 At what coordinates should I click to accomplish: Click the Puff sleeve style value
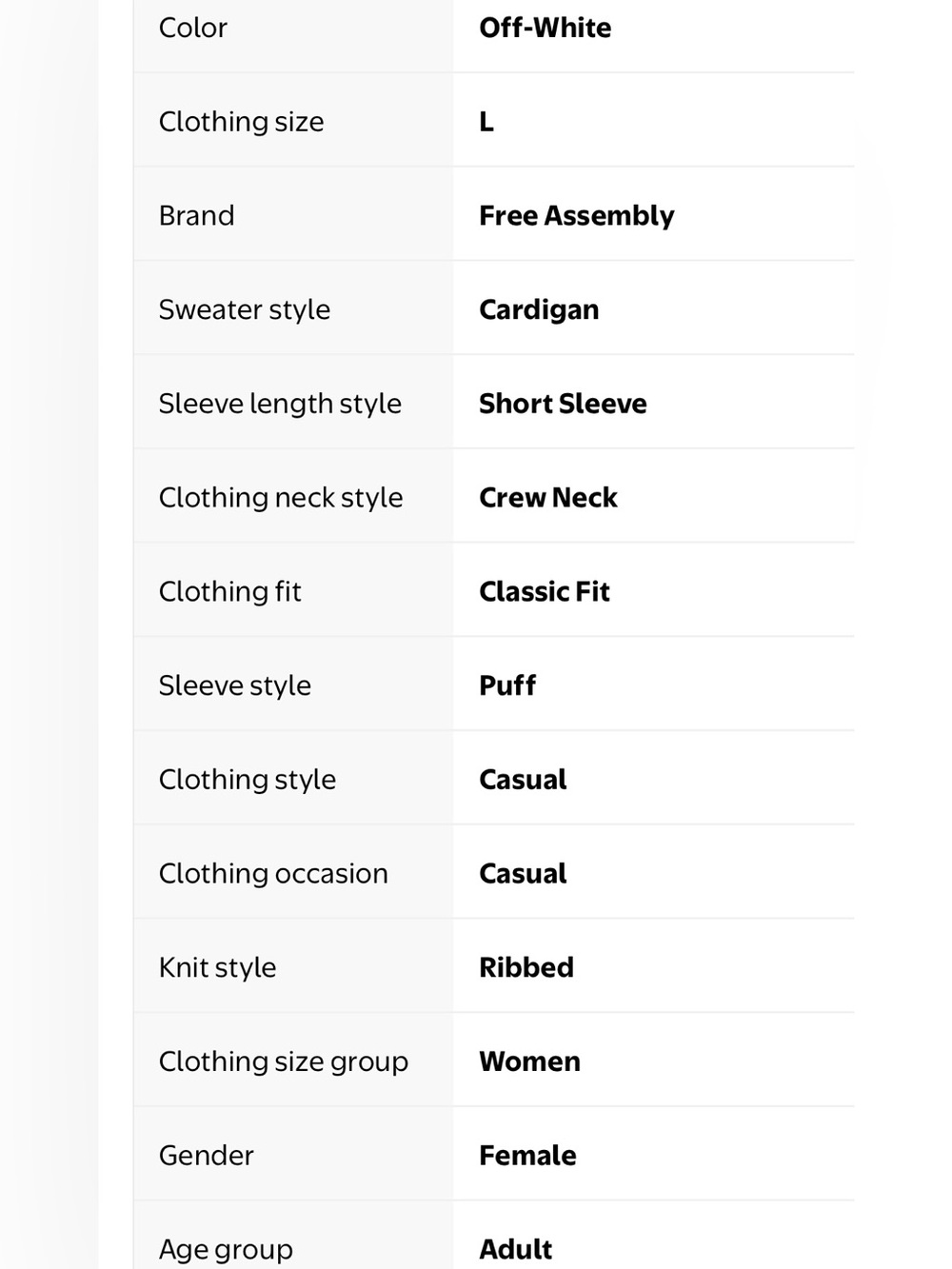(x=507, y=685)
